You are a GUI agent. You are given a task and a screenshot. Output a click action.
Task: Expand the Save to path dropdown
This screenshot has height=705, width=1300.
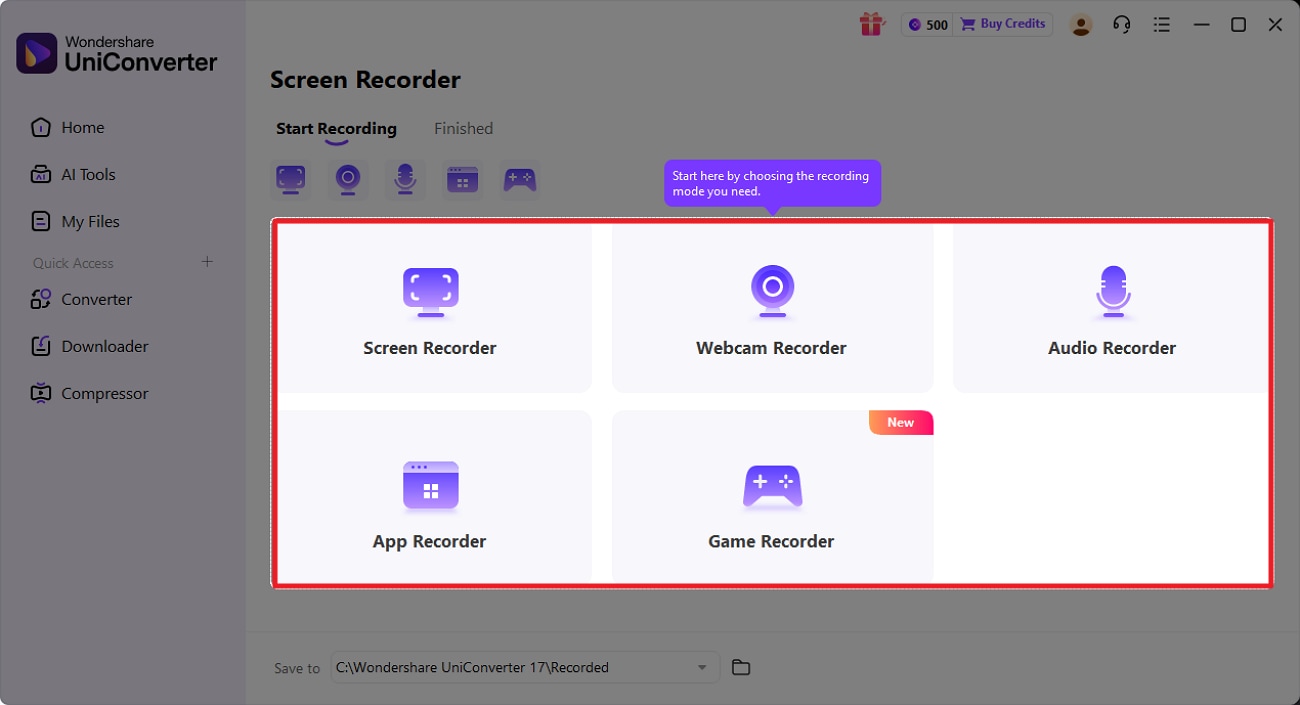coord(703,667)
